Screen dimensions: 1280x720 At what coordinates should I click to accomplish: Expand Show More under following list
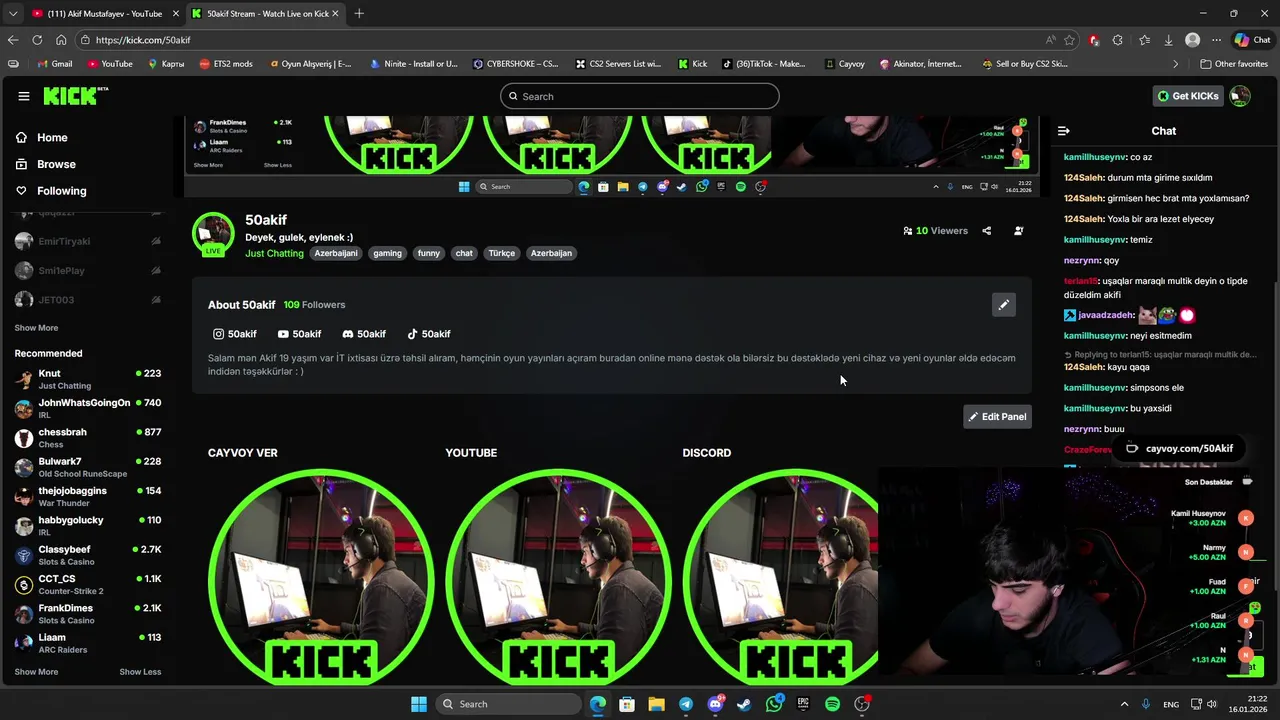pyautogui.click(x=36, y=328)
